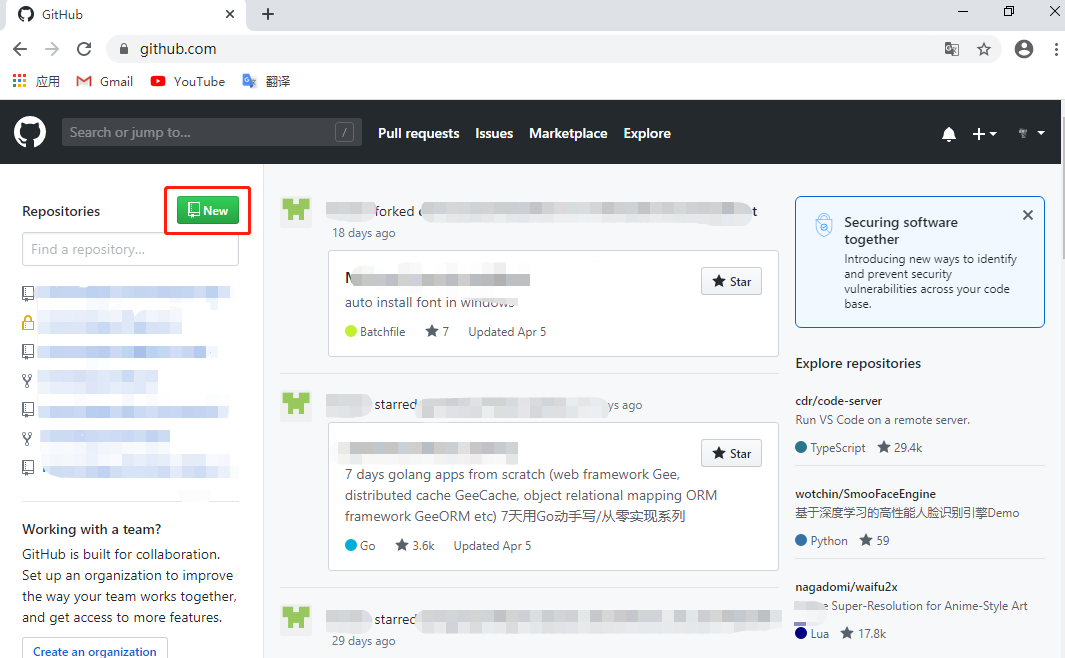Click the browser forward arrow
The height and width of the screenshot is (658, 1065).
(52, 49)
